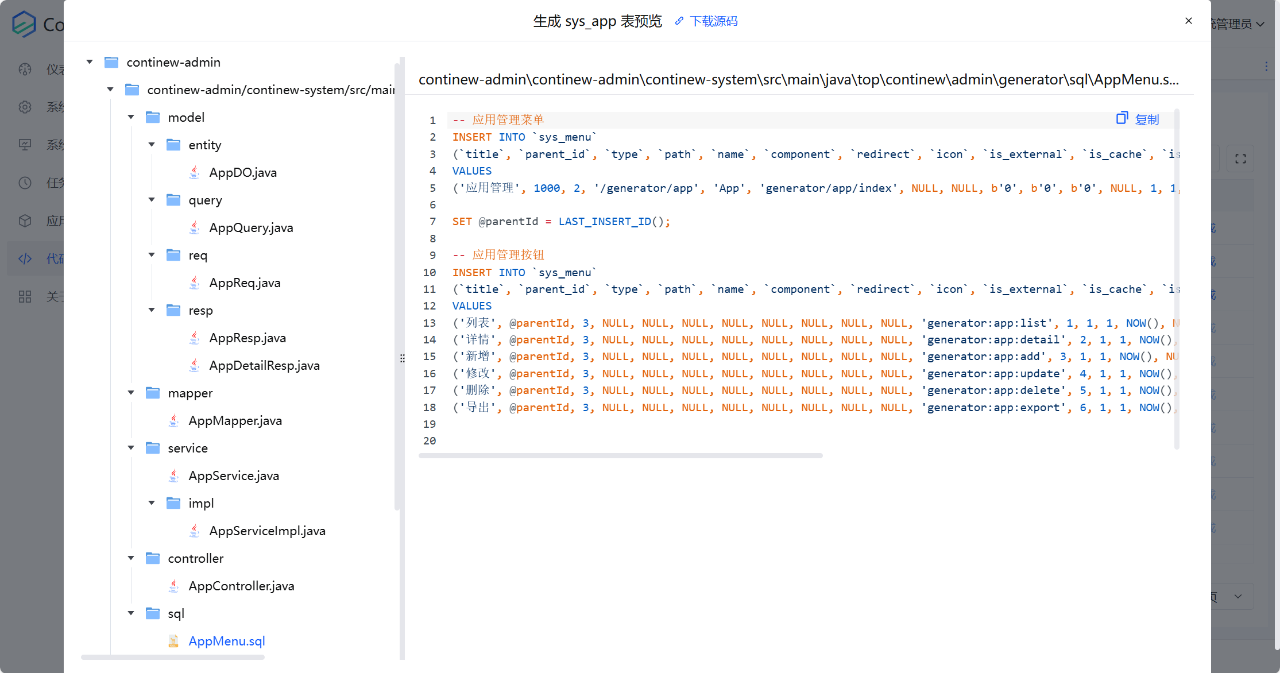The height and width of the screenshot is (673, 1280).
Task: Click the continew-admin root folder icon
Action: (x=111, y=62)
